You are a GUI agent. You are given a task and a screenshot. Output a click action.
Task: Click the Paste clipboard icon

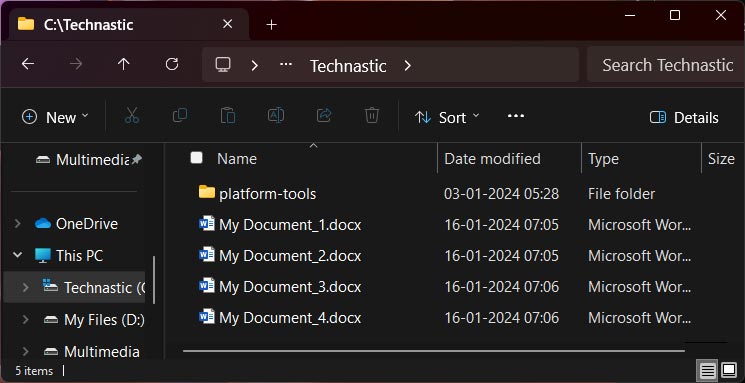click(228, 115)
